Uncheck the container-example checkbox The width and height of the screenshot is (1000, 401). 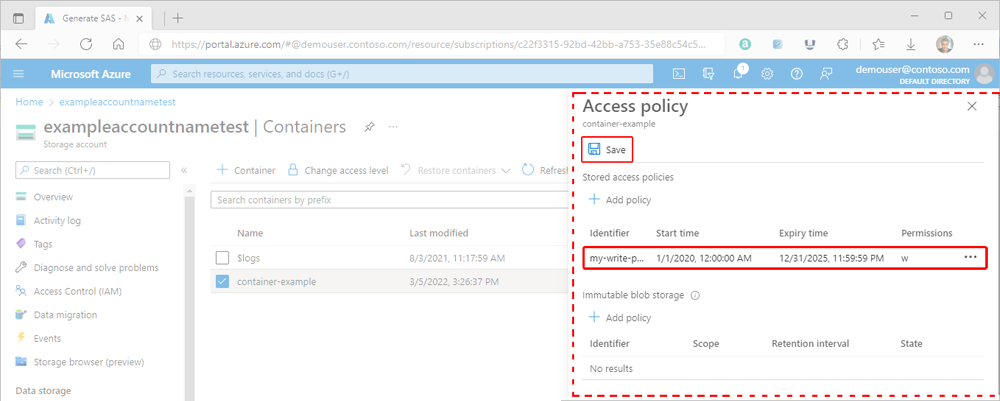[222, 281]
